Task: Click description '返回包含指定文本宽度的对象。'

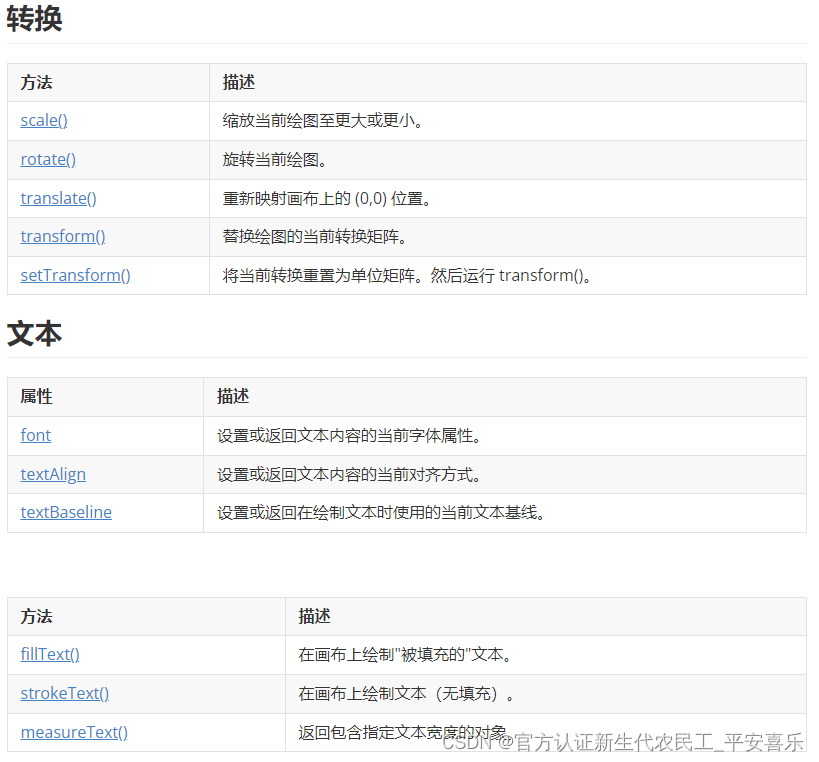Action: click(403, 732)
